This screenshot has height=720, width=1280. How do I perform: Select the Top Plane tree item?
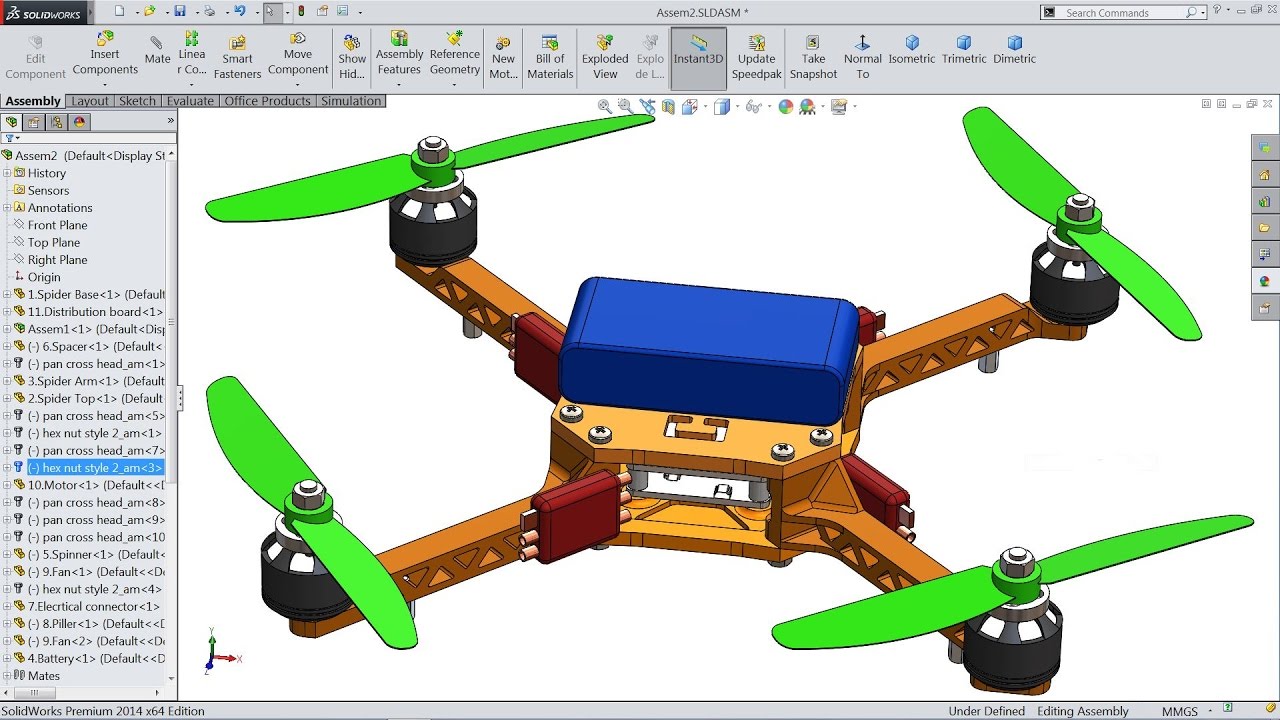[54, 242]
